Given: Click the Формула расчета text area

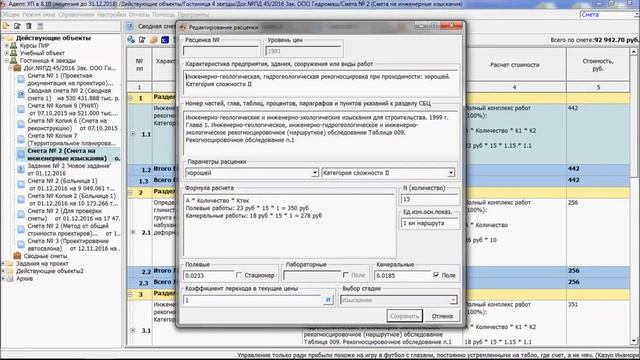Looking at the screenshot, I should 289,226.
